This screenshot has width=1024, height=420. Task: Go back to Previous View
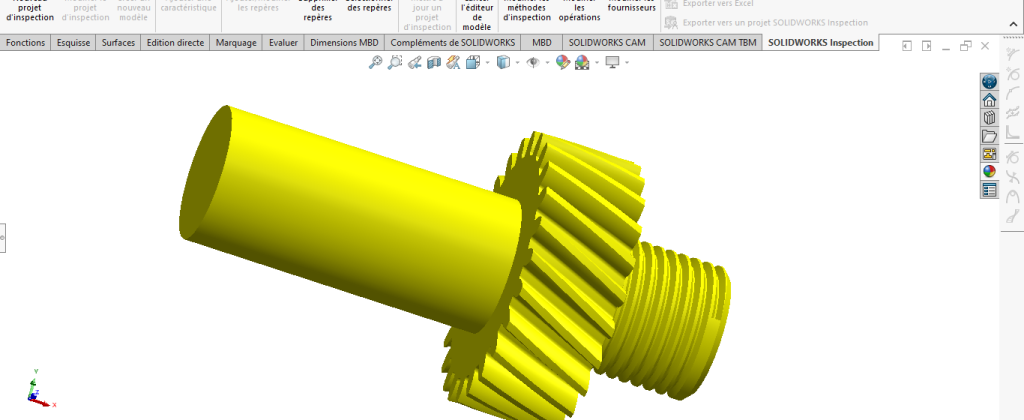(x=414, y=63)
